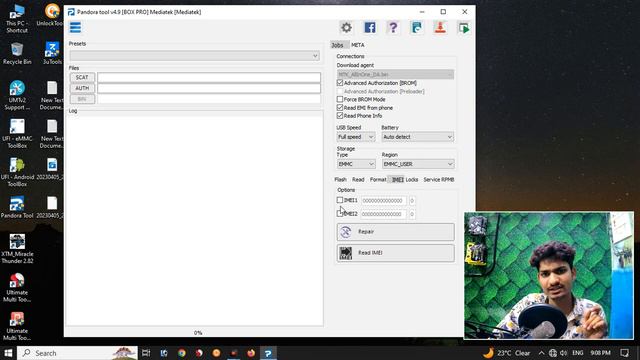The image size is (640, 360).
Task: Open the RPMB tab
Action: pos(448,180)
